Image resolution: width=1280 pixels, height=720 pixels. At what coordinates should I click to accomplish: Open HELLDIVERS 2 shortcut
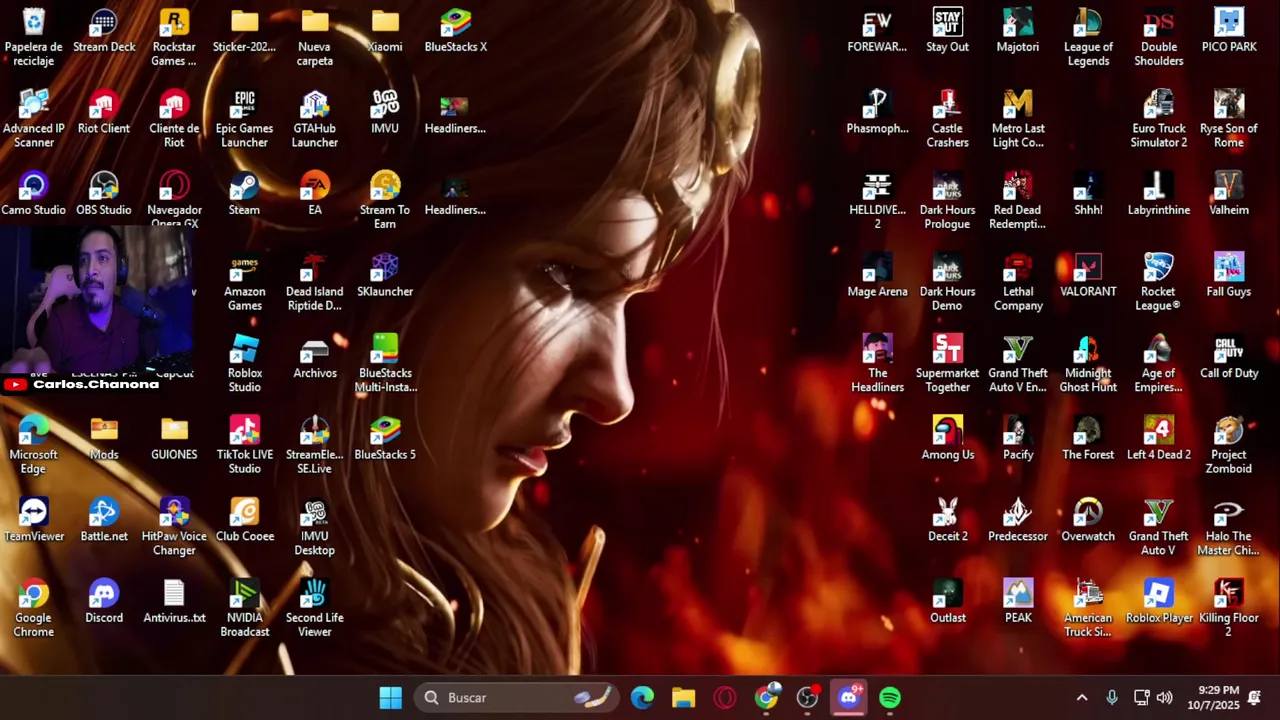tap(877, 201)
